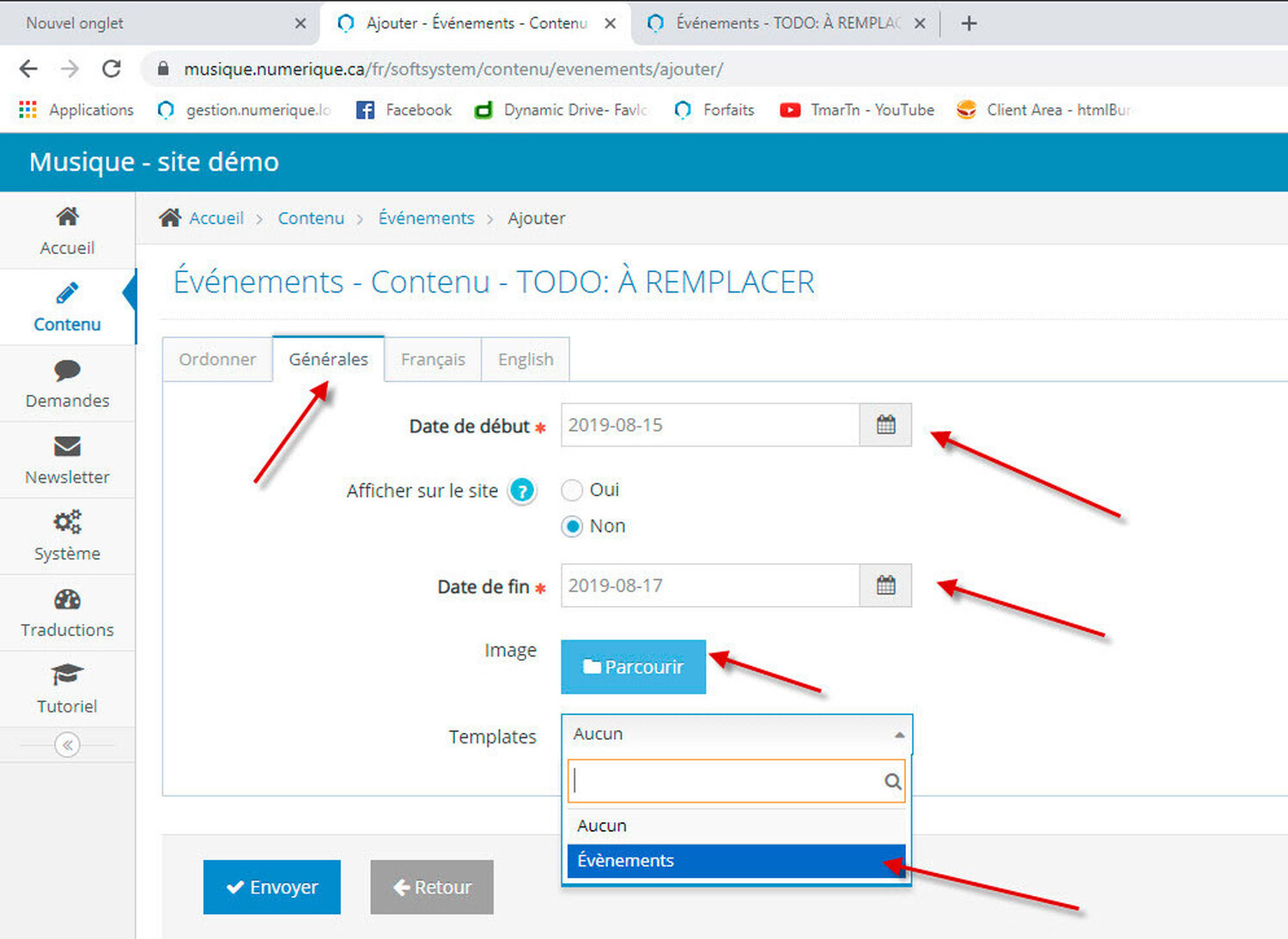The width and height of the screenshot is (1288, 939).
Task: Follow the Accueil breadcrumb link
Action: click(216, 218)
